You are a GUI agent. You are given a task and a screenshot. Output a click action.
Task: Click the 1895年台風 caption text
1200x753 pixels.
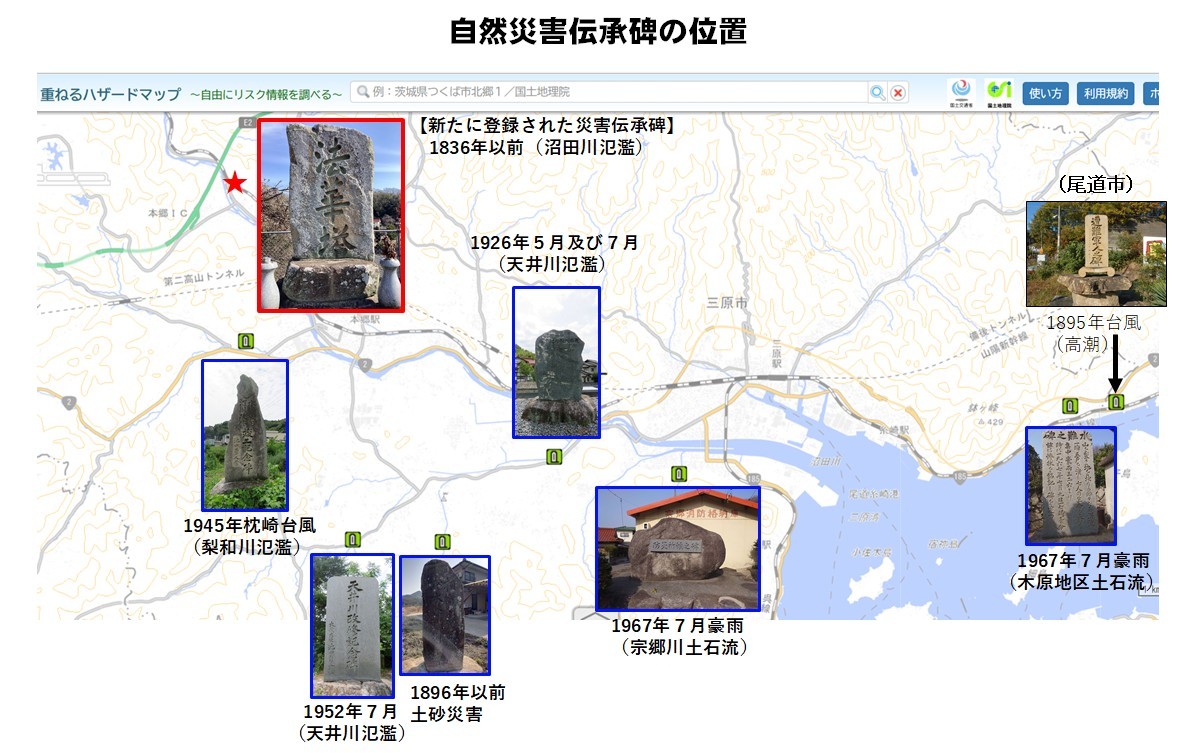(x=1092, y=323)
